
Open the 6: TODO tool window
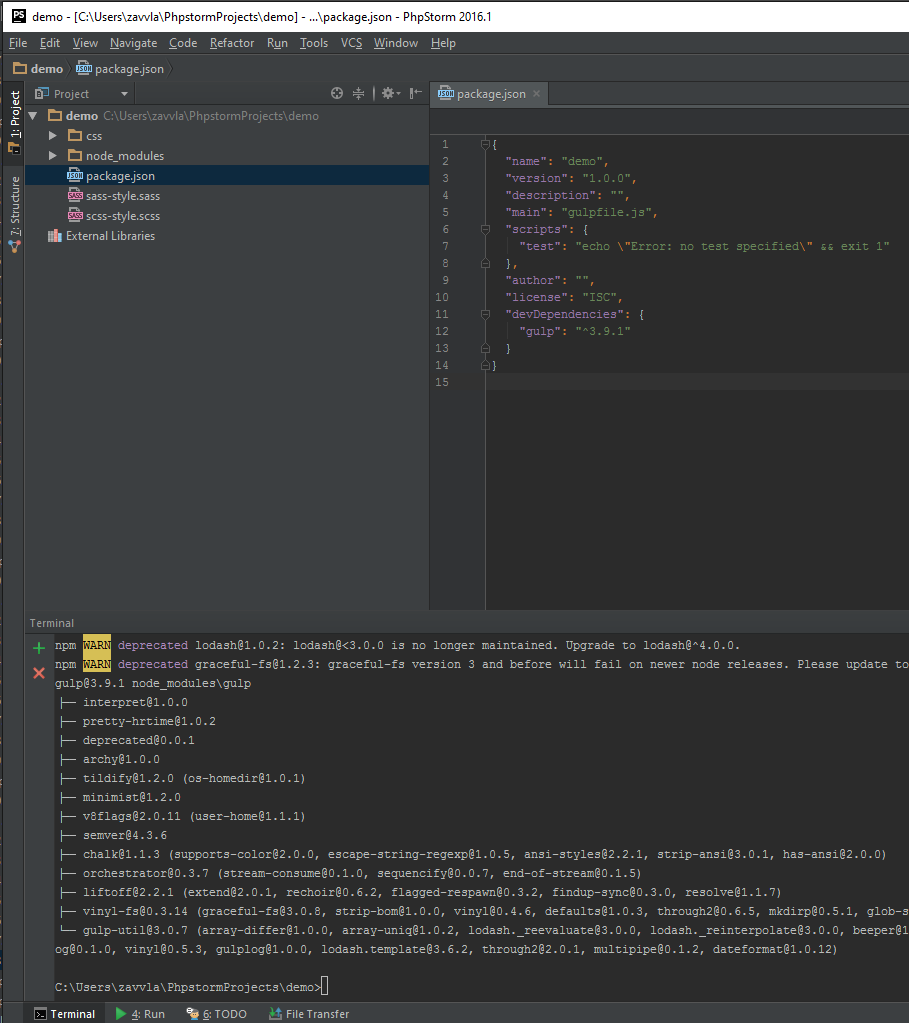tap(217, 1013)
